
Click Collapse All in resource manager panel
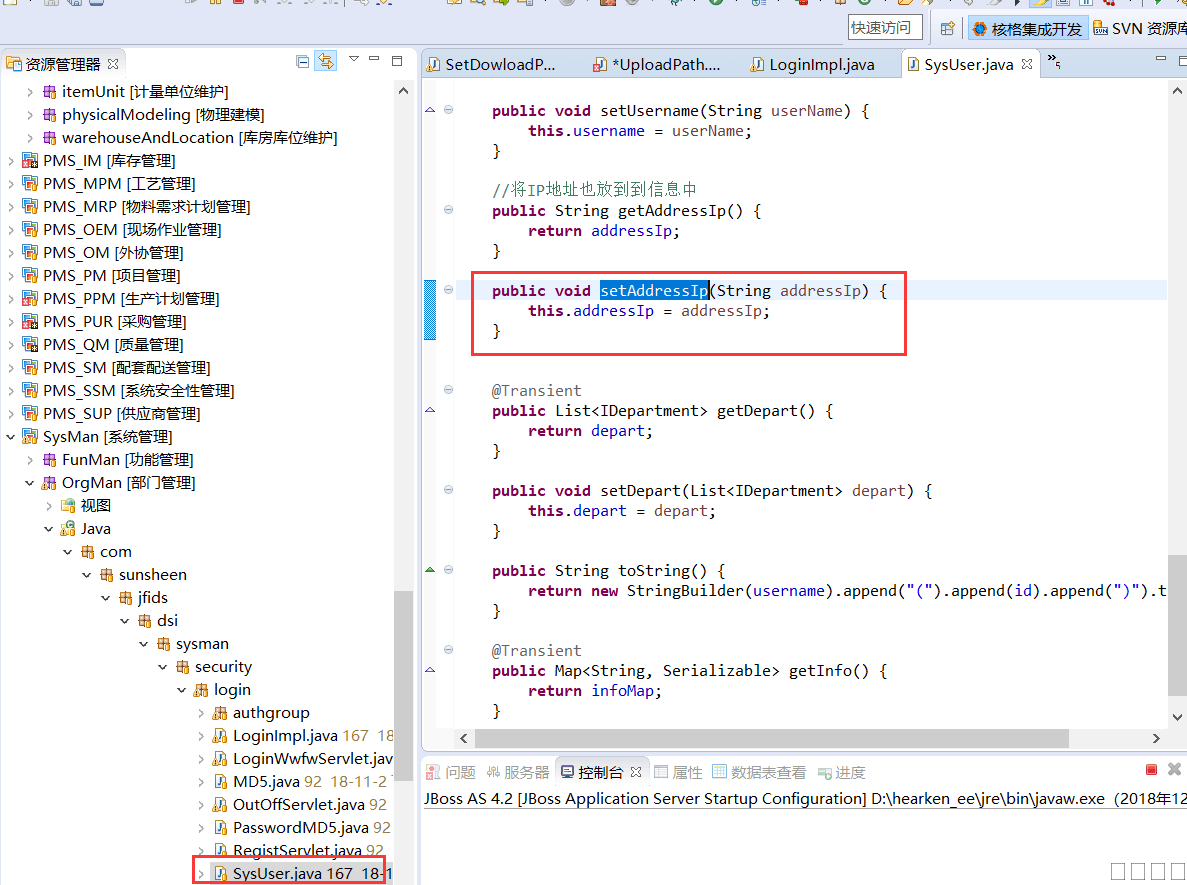coord(303,62)
